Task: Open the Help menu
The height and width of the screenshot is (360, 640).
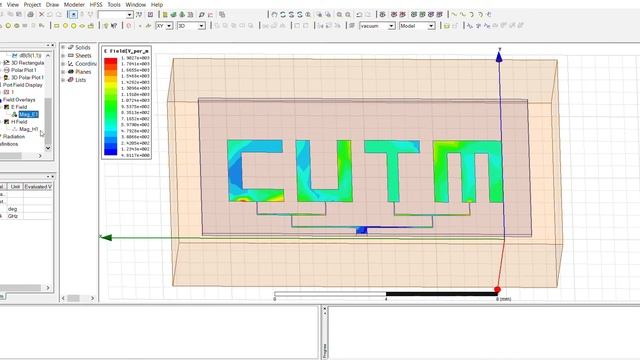Action: point(157,4)
